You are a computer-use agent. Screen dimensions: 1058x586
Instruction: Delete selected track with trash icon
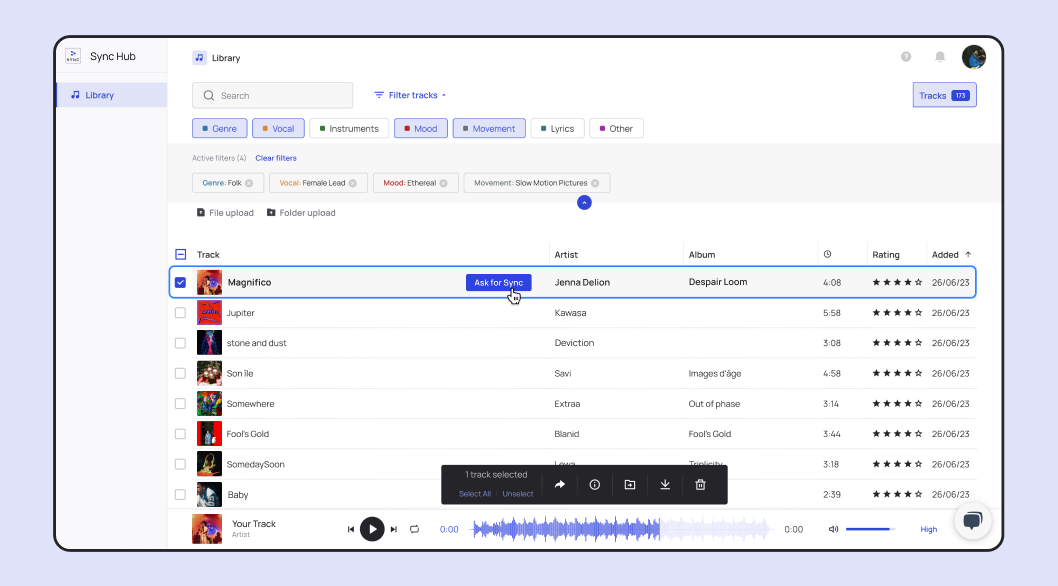(x=700, y=485)
